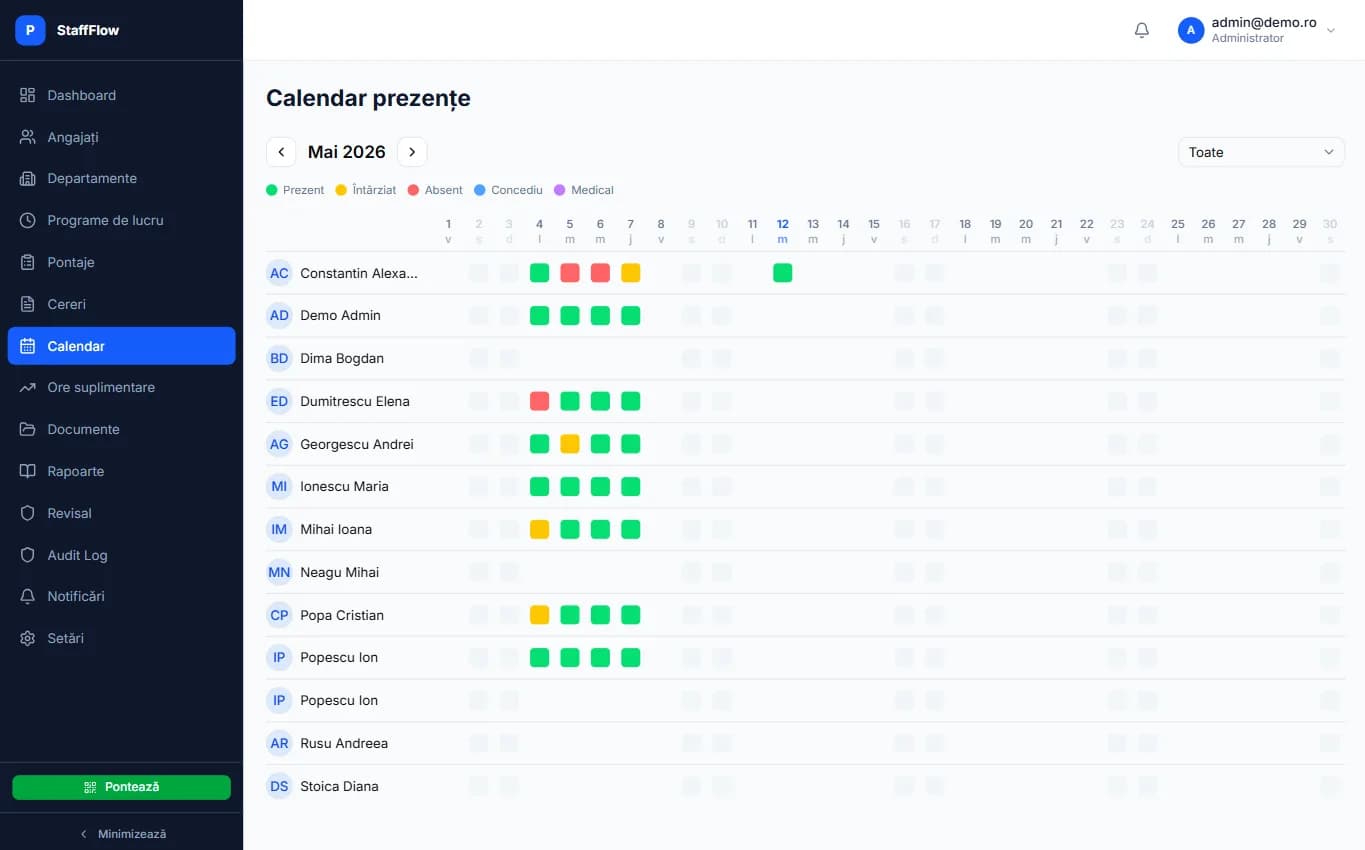Open Ore suplimentare trend icon
1365x850 pixels.
pyautogui.click(x=28, y=387)
